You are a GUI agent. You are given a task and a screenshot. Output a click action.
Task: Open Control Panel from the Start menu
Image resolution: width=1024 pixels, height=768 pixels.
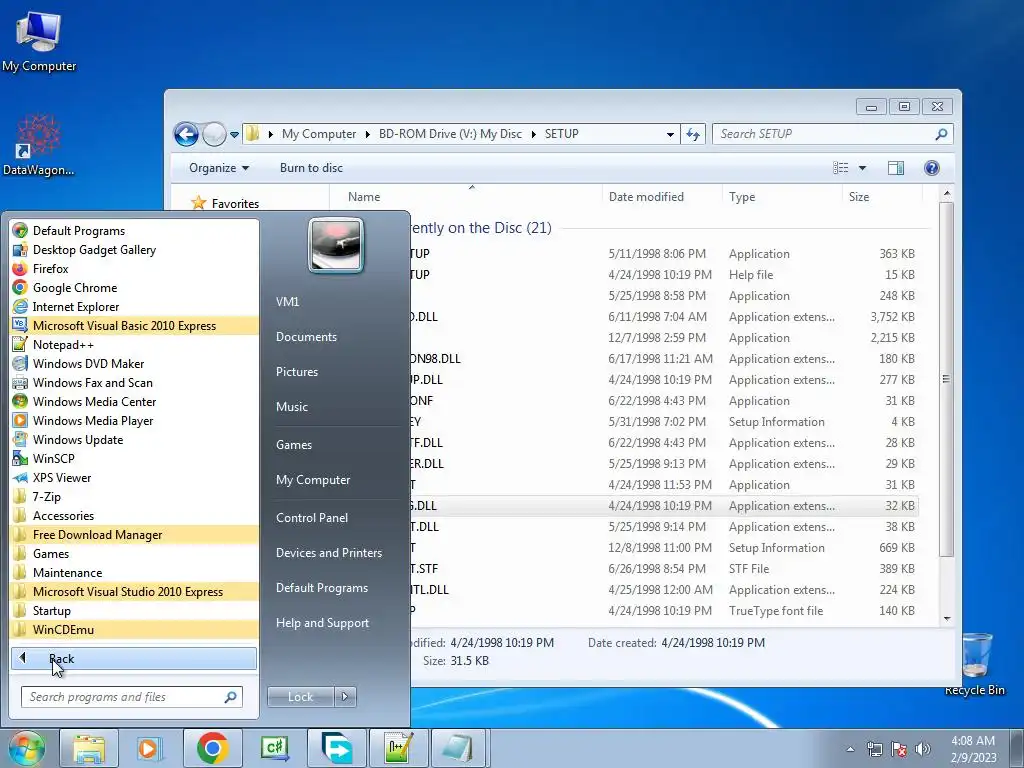tap(312, 517)
